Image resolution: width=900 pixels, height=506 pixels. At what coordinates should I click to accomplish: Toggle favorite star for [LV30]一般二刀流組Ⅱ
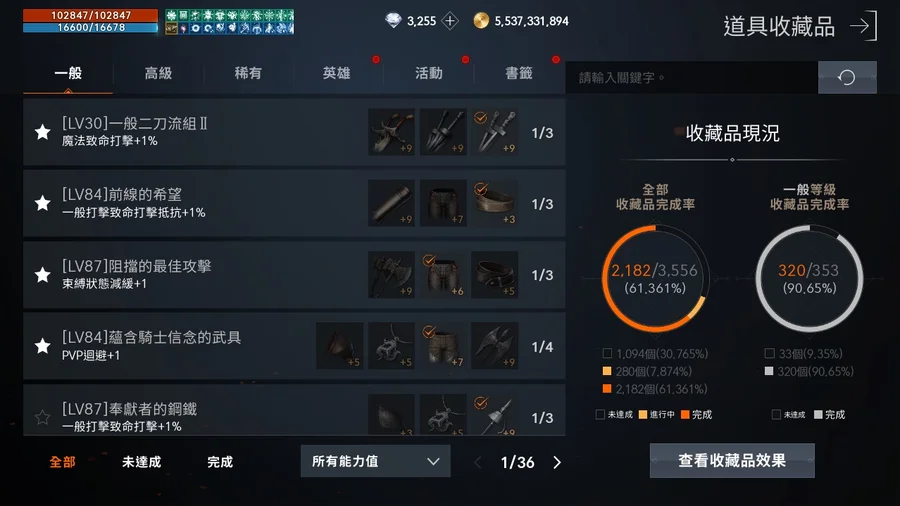42,133
